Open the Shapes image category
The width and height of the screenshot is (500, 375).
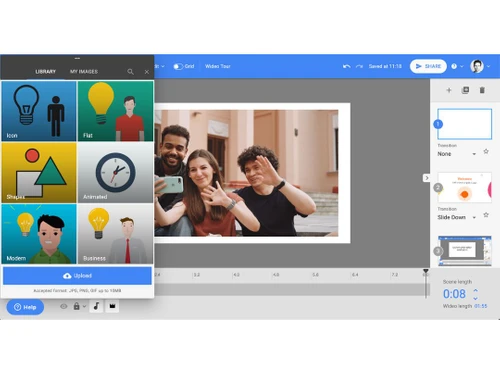coord(39,173)
